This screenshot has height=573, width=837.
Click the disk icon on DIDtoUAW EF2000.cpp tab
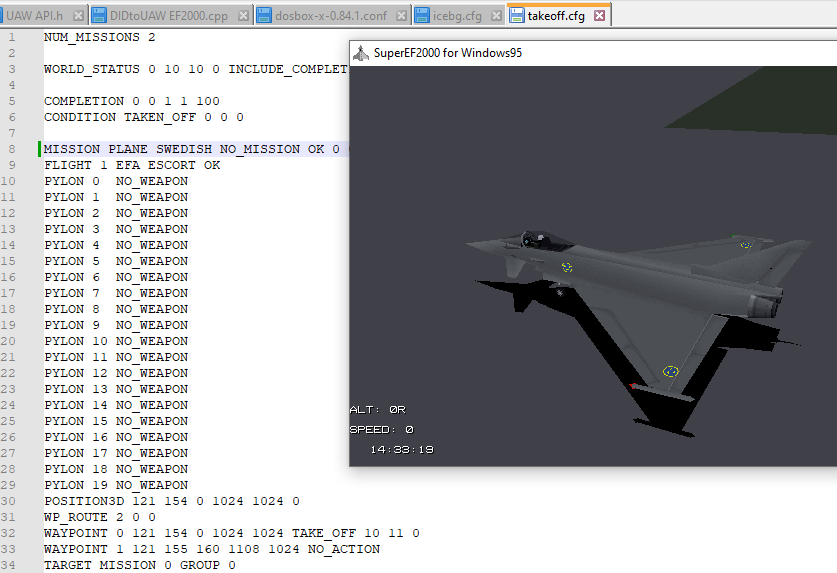point(98,16)
